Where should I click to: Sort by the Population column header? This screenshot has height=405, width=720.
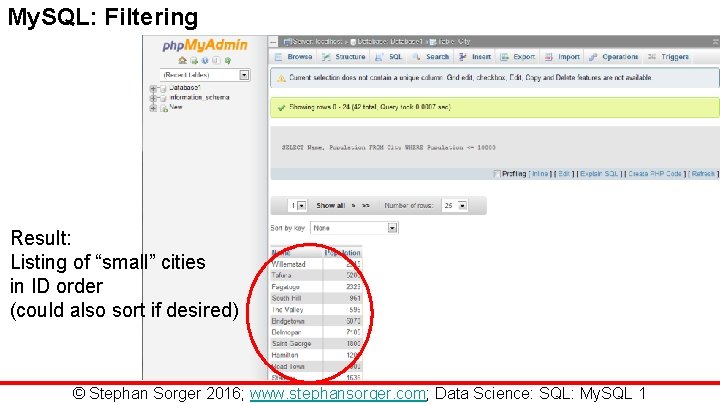(343, 253)
